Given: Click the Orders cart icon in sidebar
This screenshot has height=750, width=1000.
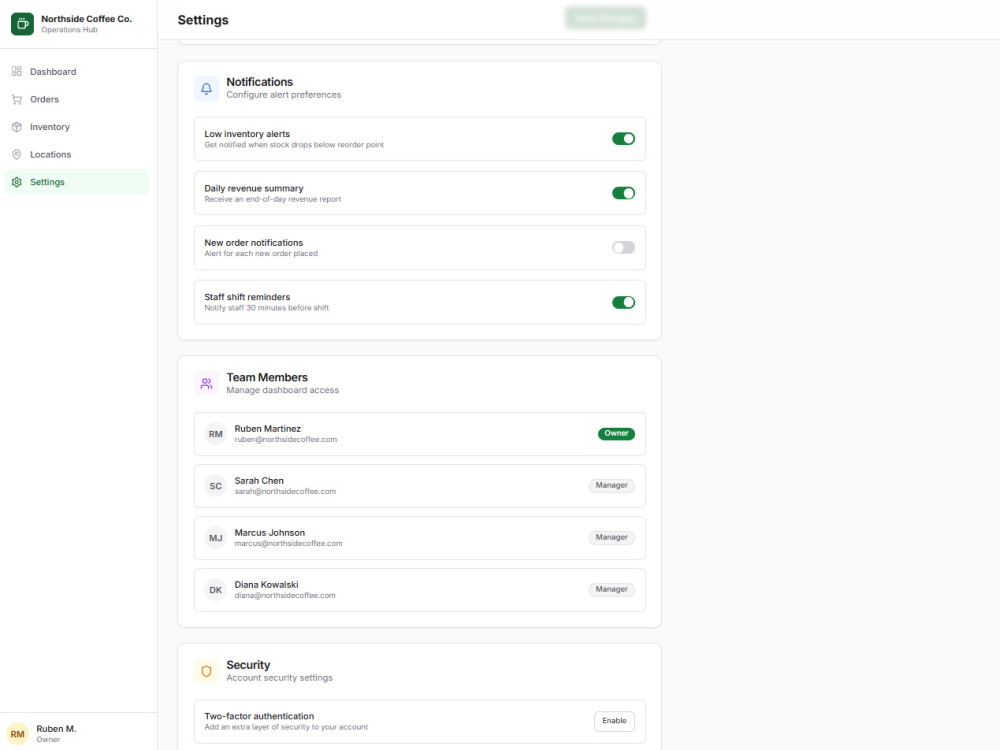Looking at the screenshot, I should [17, 99].
